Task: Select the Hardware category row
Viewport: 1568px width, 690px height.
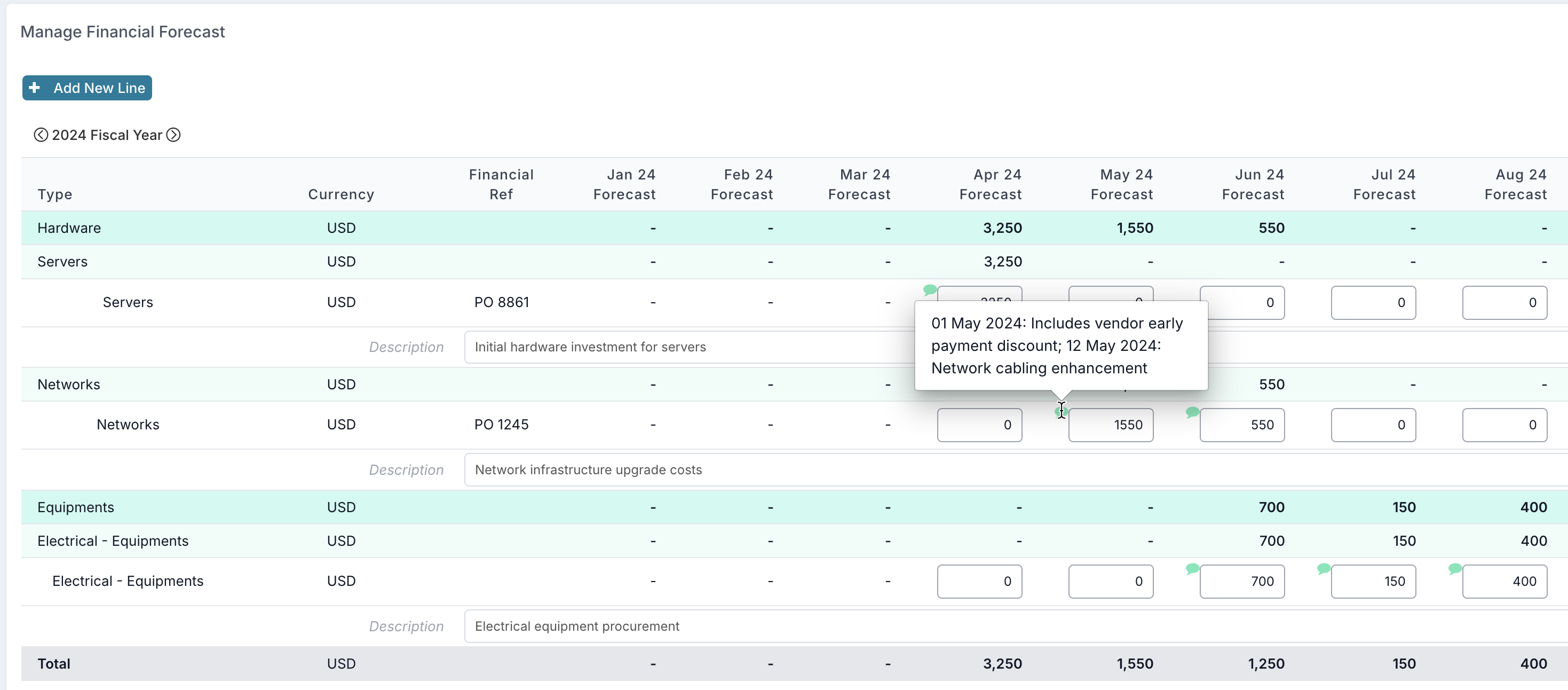Action: [794, 229]
